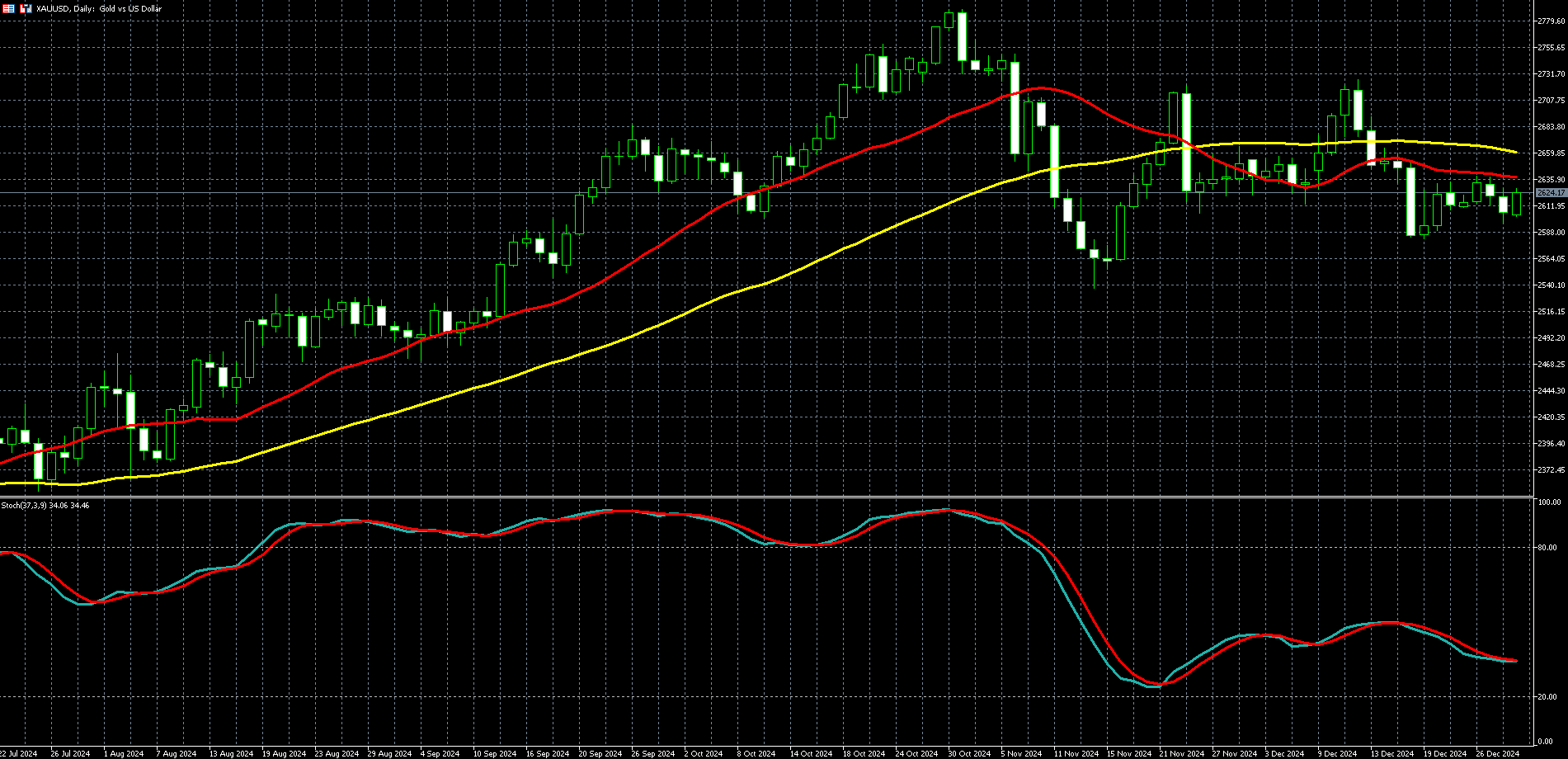Click the 11 Nov 2024 date label

(1076, 754)
